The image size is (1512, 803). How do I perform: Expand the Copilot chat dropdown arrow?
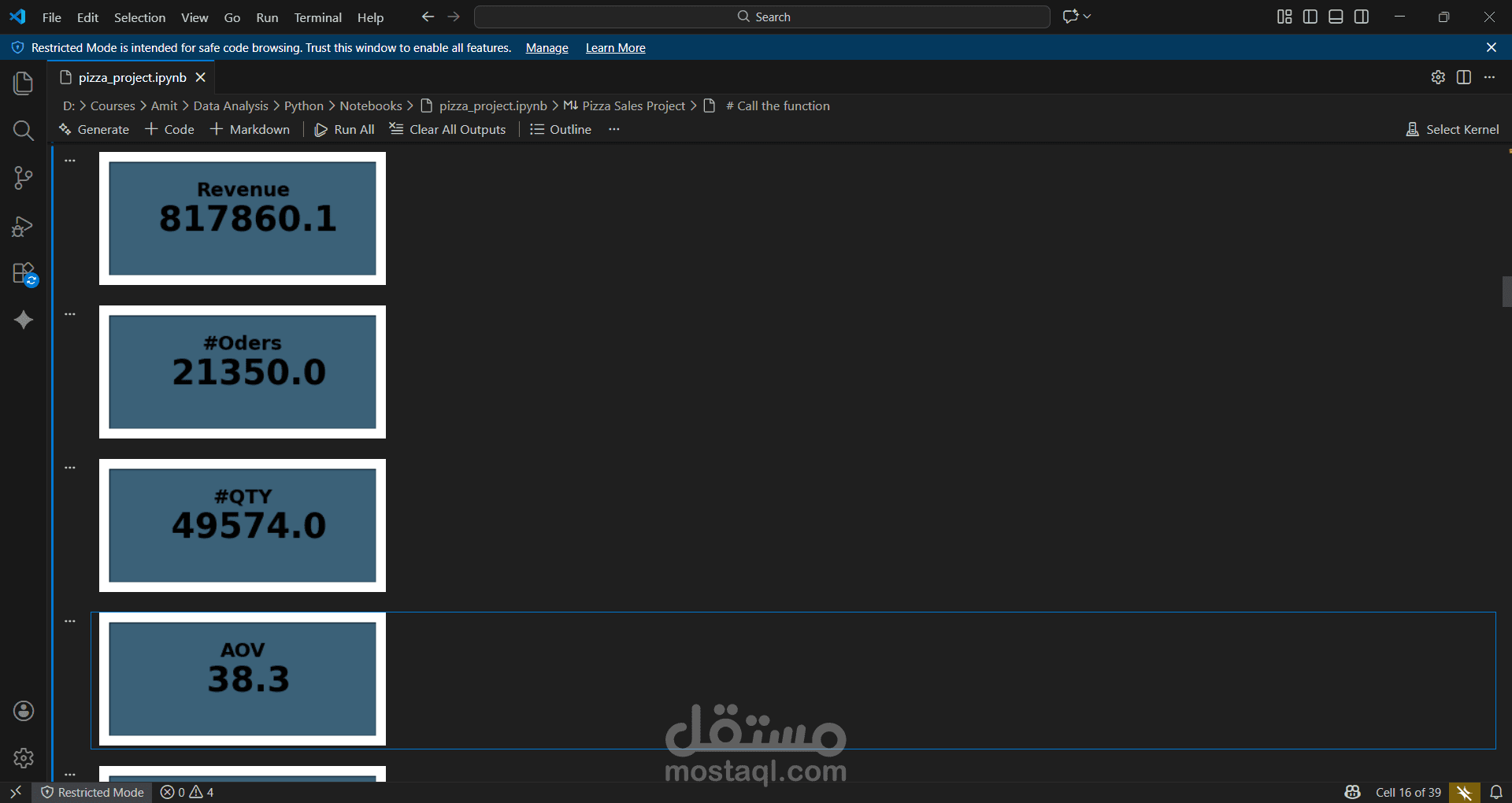(1088, 17)
